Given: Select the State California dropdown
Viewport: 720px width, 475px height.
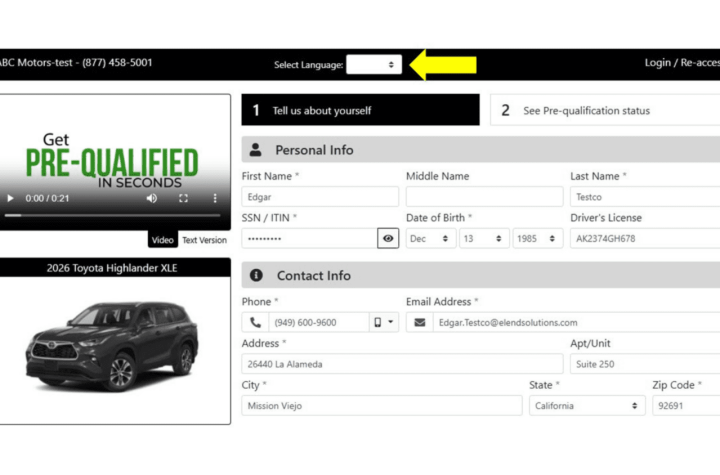Looking at the screenshot, I should click(x=586, y=406).
